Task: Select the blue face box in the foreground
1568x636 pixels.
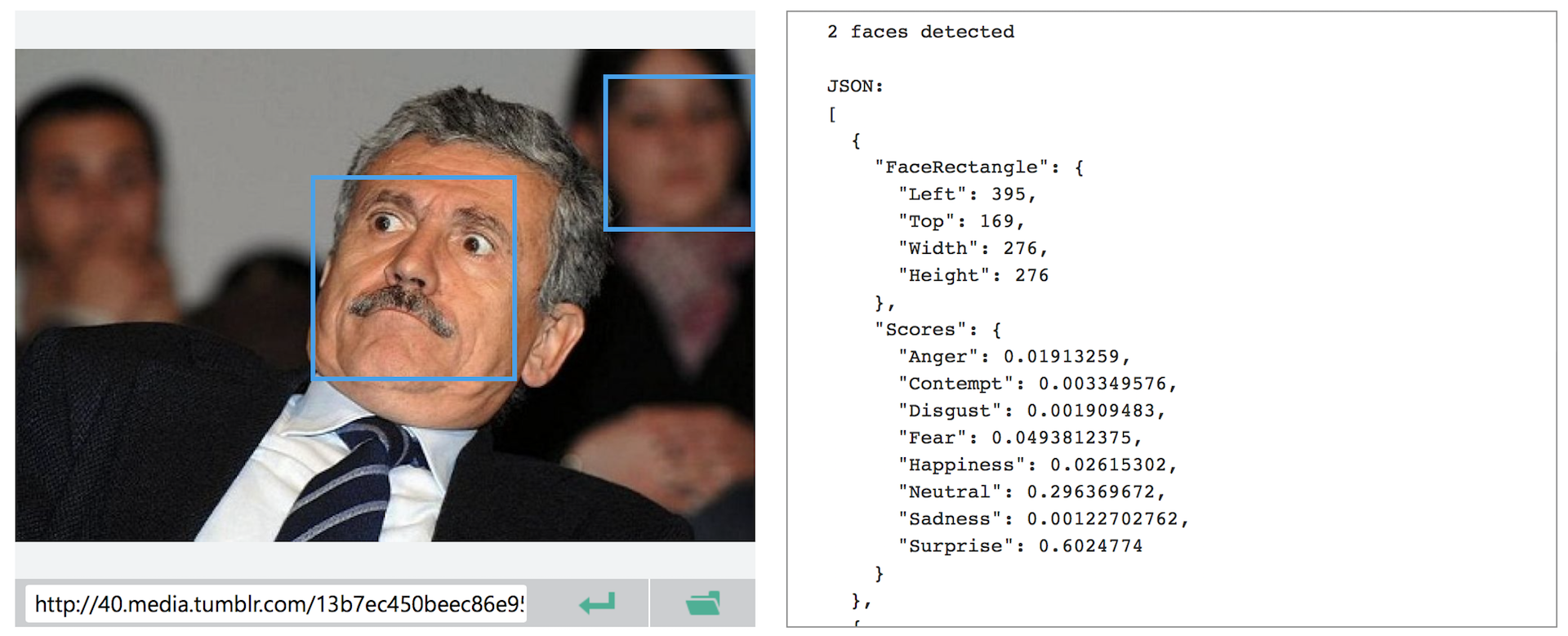Action: pyautogui.click(x=414, y=278)
